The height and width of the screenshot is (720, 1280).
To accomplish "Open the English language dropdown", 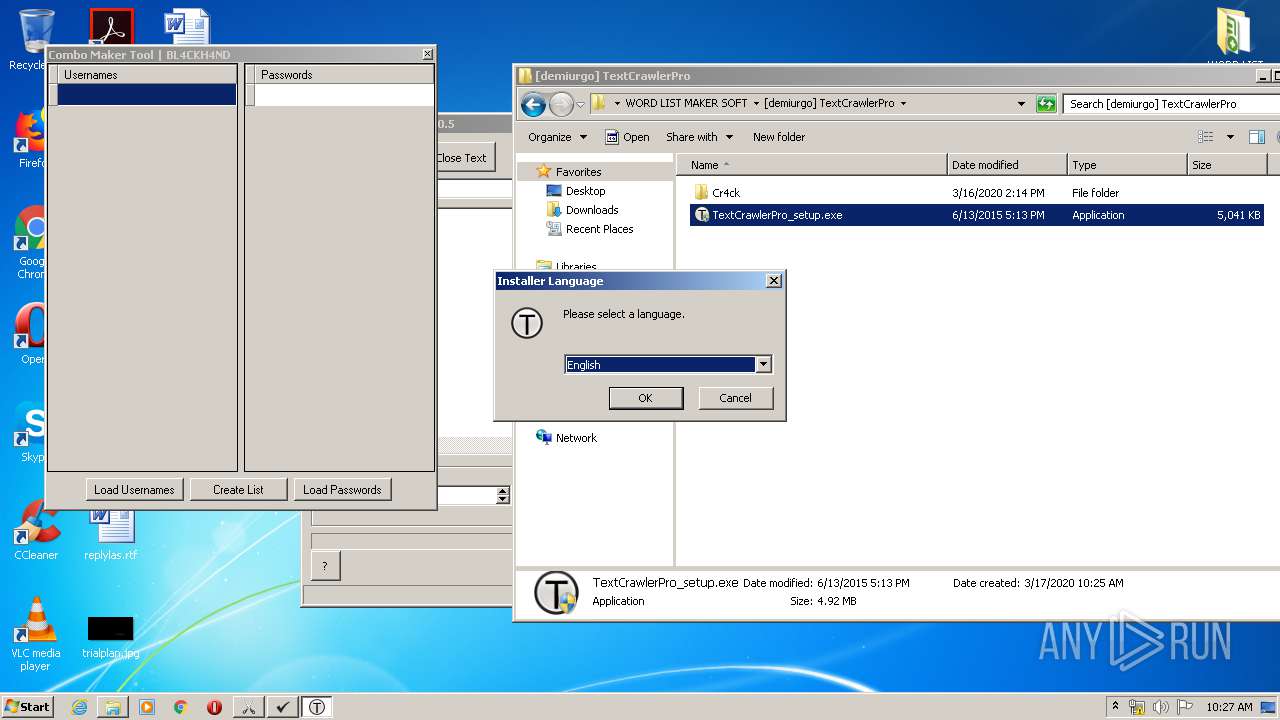I will click(763, 365).
